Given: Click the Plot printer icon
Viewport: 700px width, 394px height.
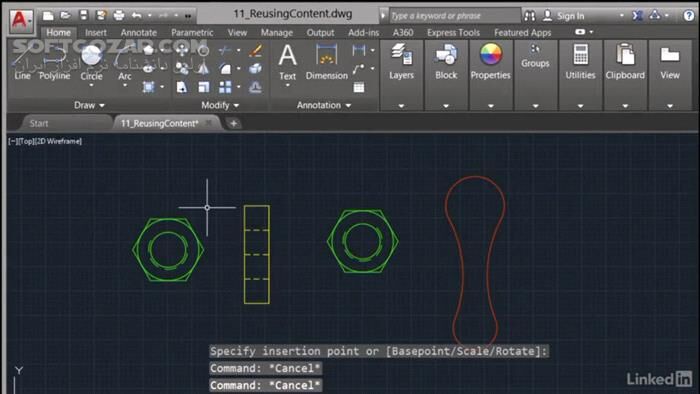Looking at the screenshot, I should (119, 16).
